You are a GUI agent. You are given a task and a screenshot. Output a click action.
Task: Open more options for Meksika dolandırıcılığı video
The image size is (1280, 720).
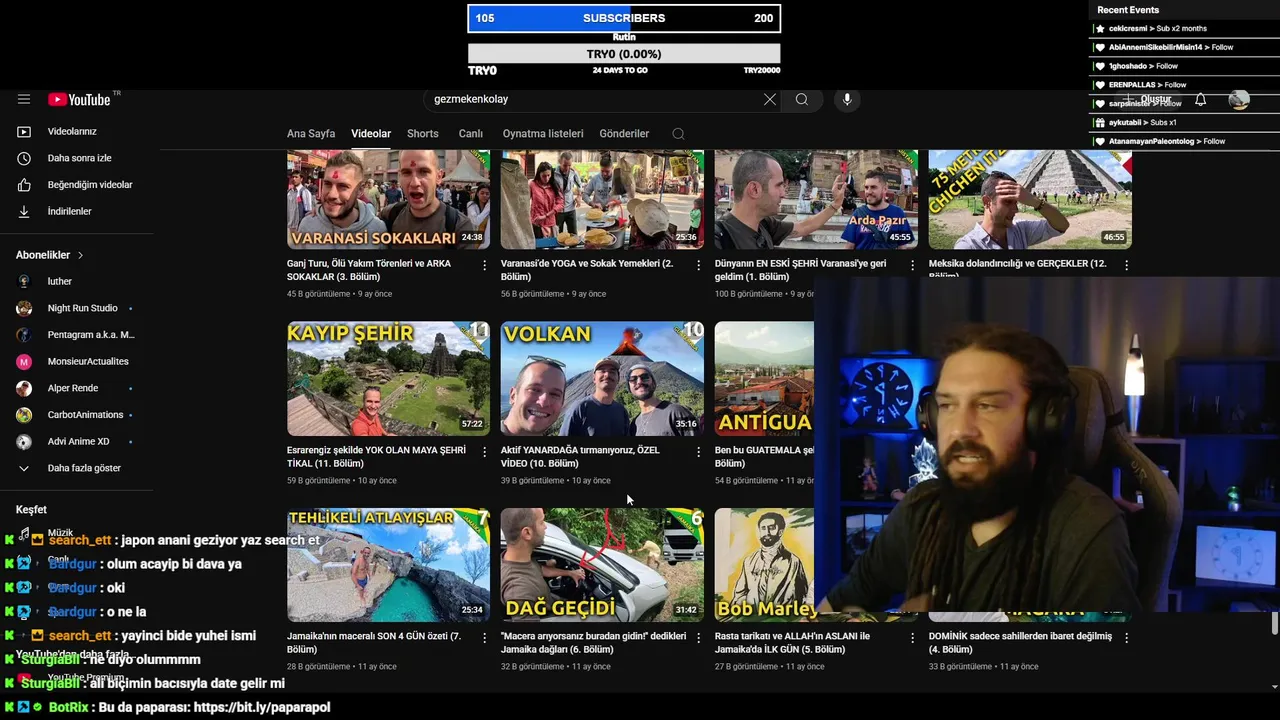click(1126, 265)
